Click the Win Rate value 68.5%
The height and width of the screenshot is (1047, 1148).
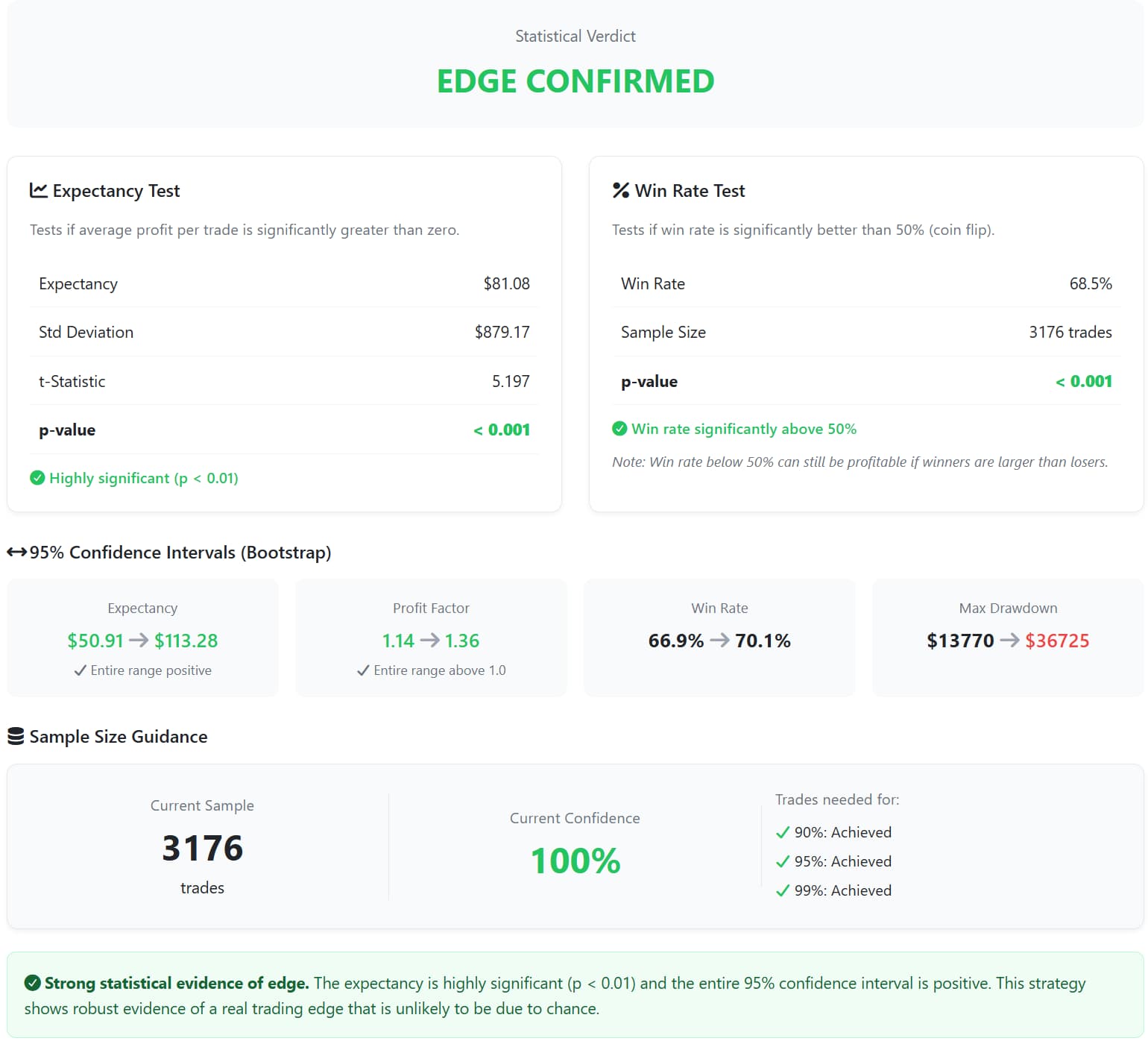click(1090, 283)
